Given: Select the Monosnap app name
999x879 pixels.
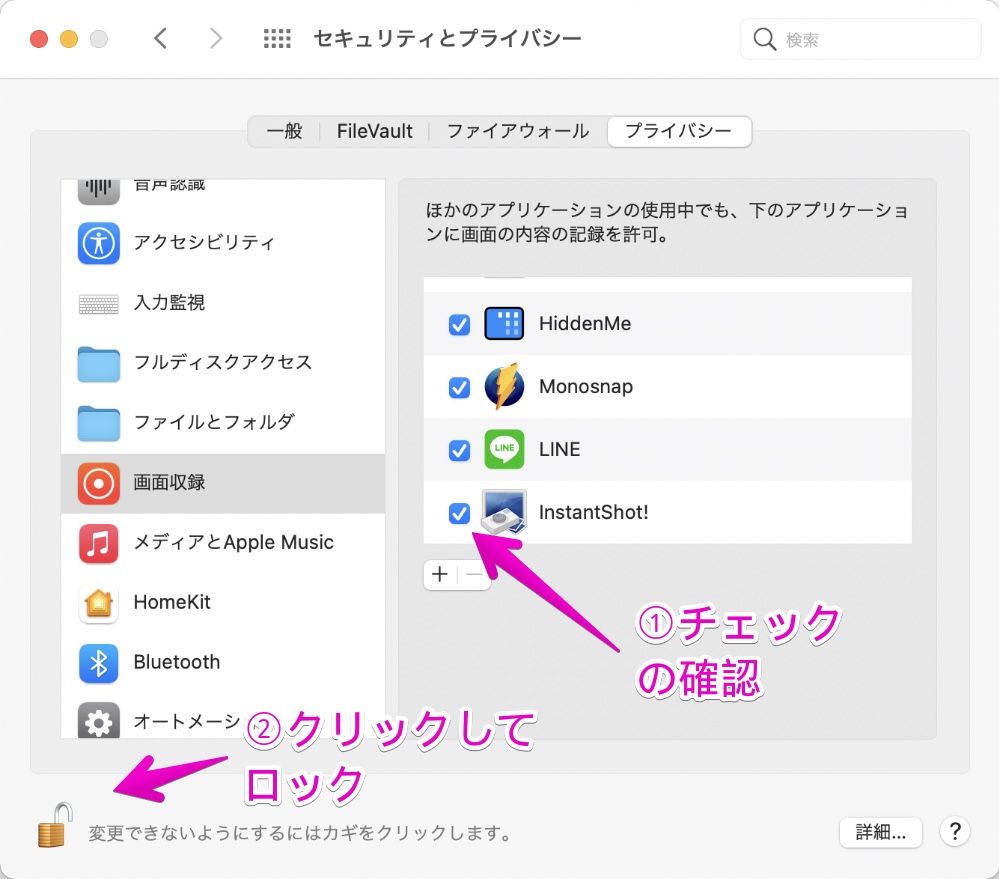Looking at the screenshot, I should point(586,387).
